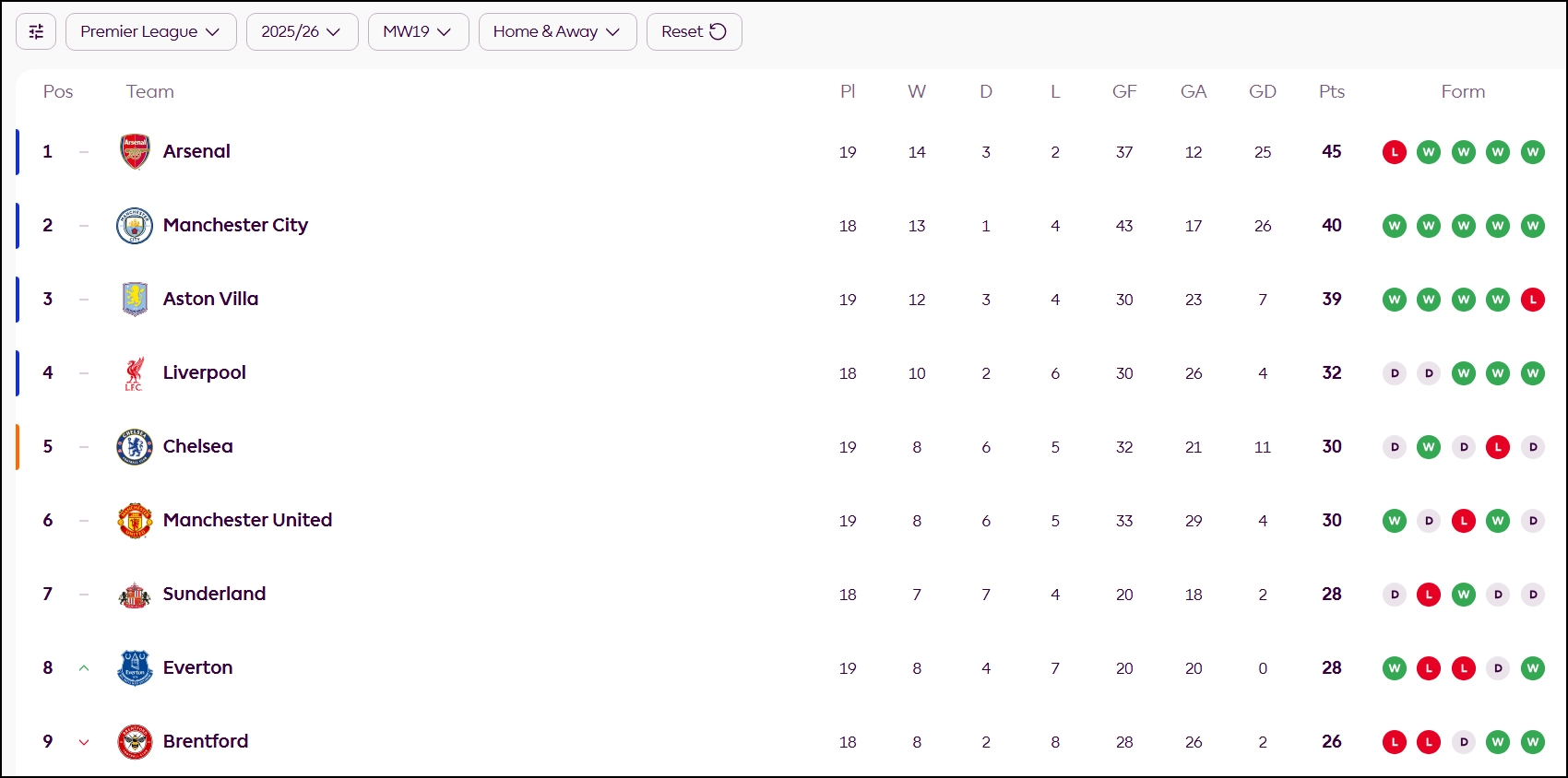The height and width of the screenshot is (778, 1568).
Task: Click Arsenal's red loss form badge
Action: point(1394,152)
